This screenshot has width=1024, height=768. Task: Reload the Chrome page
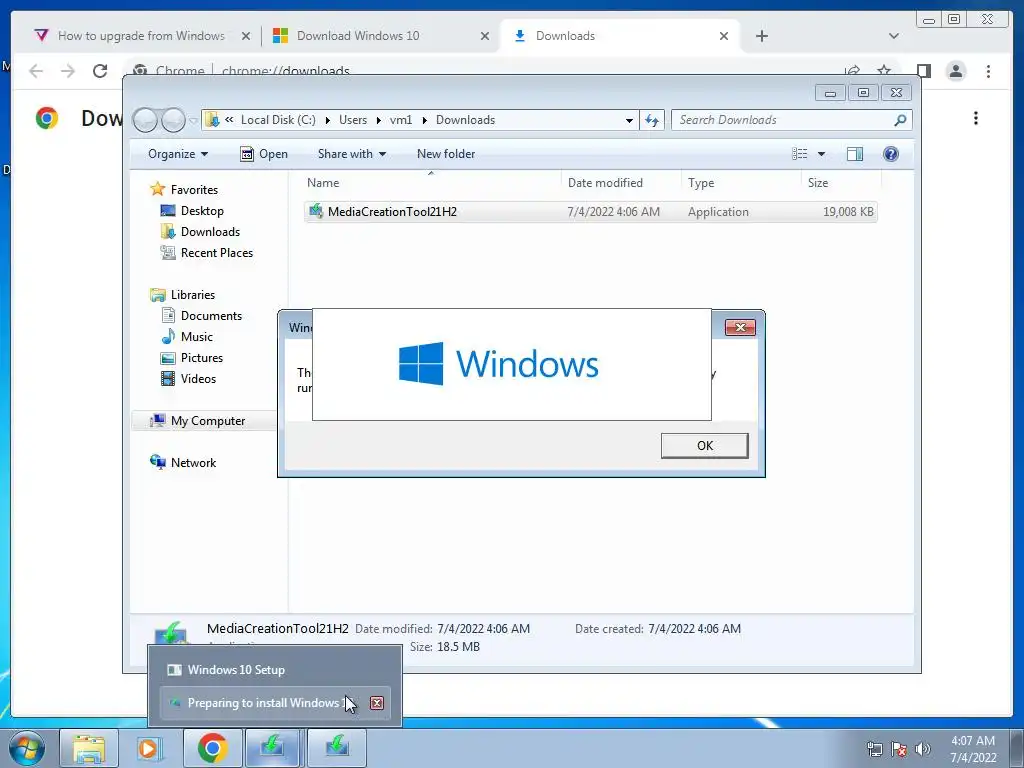tap(100, 71)
